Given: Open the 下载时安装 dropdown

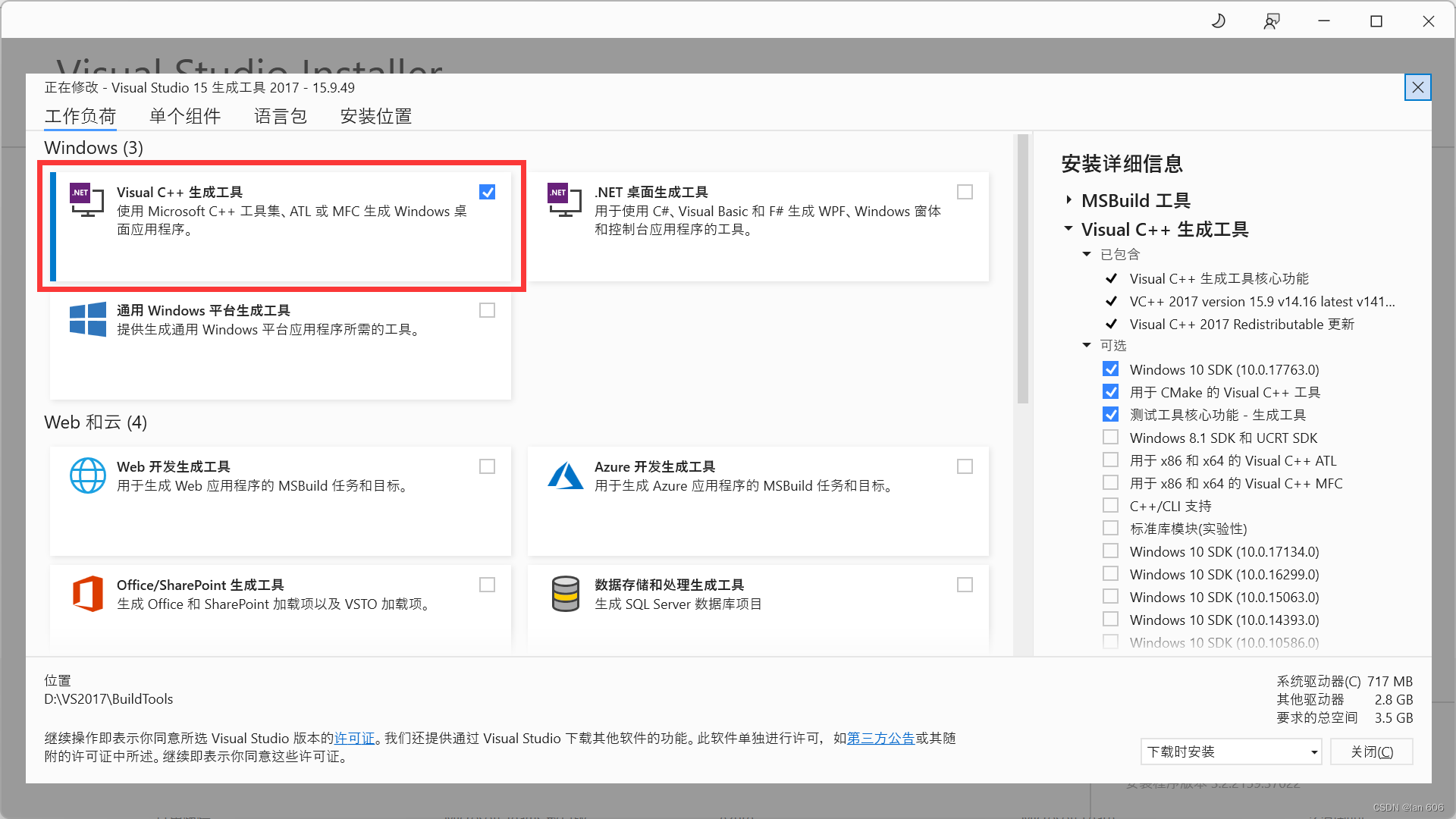Looking at the screenshot, I should (x=1231, y=752).
